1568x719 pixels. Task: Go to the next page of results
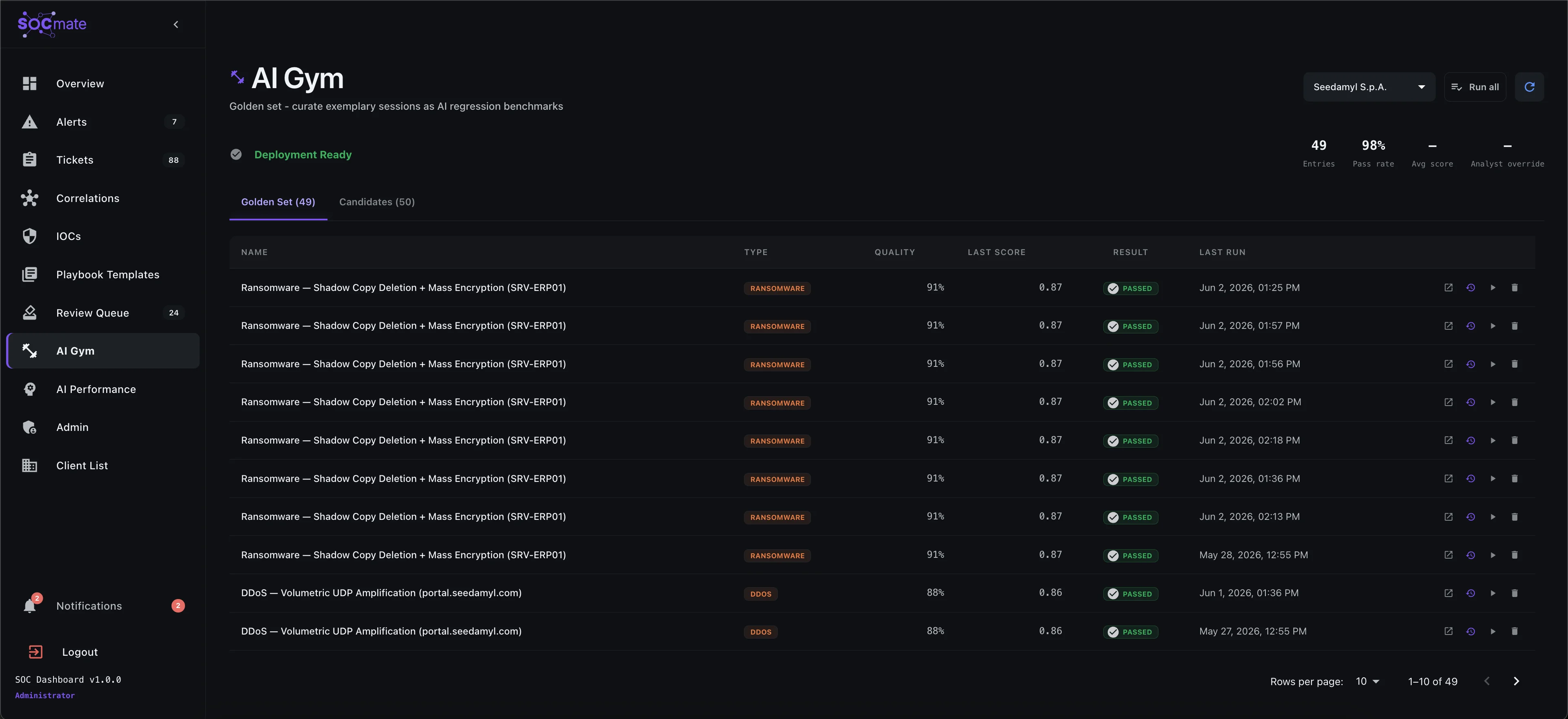(1516, 681)
